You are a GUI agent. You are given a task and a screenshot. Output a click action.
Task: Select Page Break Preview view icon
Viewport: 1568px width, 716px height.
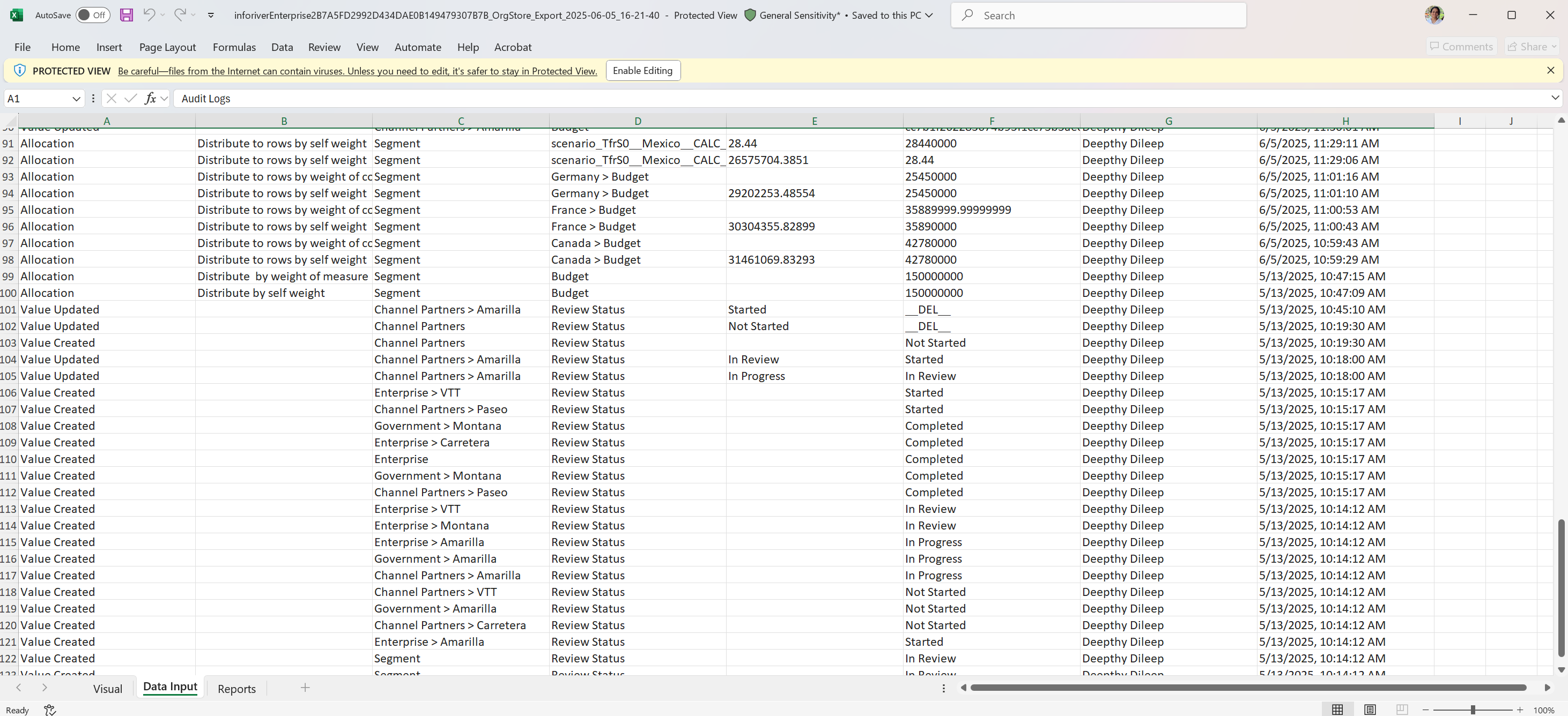[x=1402, y=710]
